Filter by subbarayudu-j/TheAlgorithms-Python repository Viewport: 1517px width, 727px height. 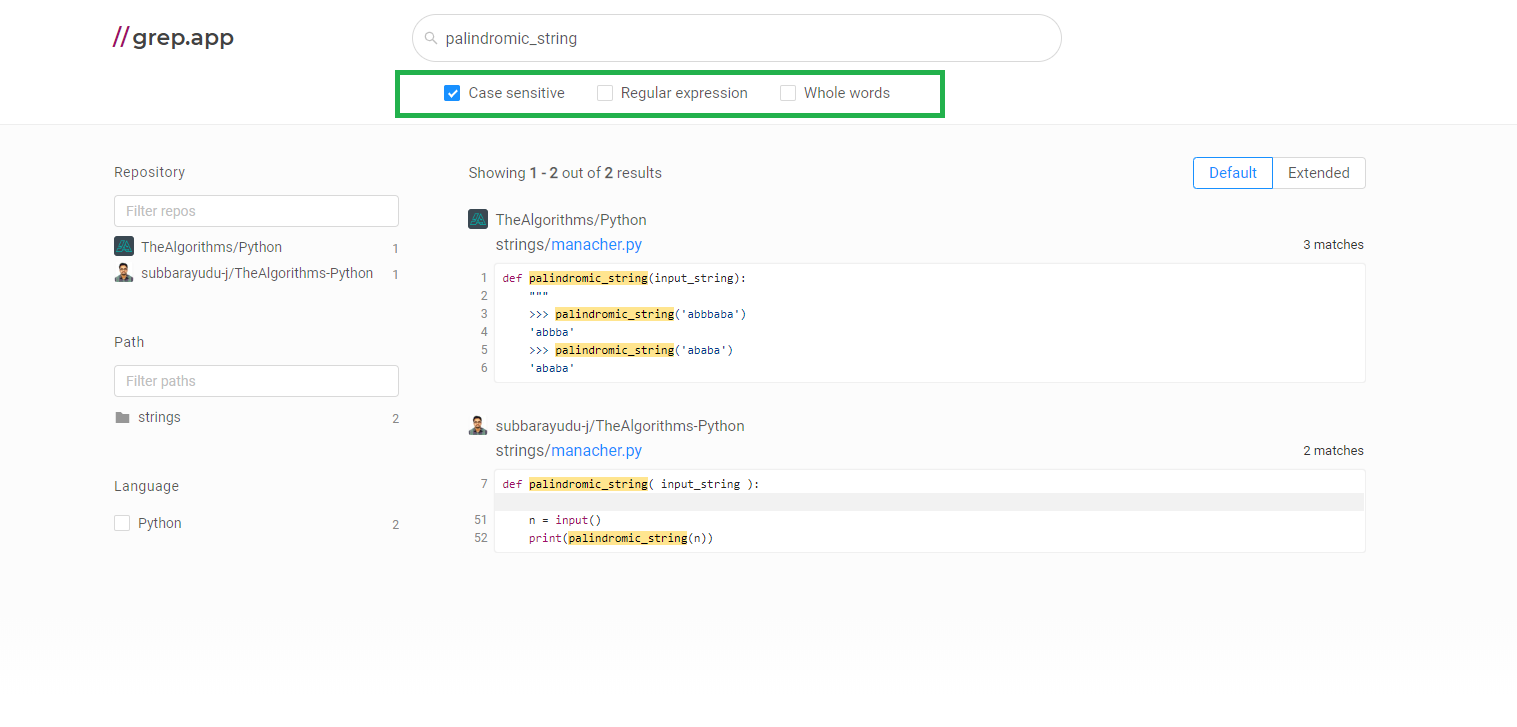pos(257,273)
